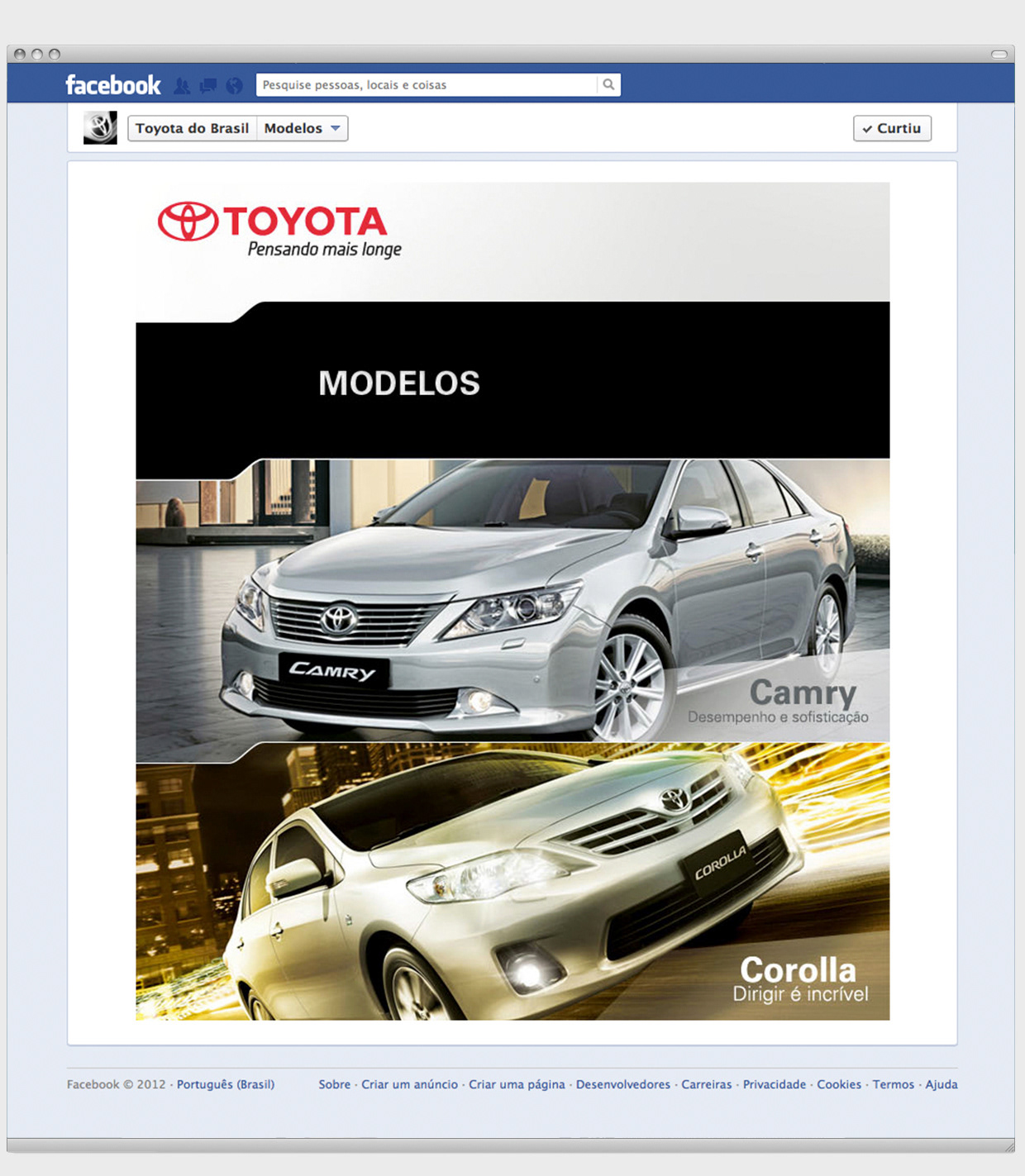This screenshot has width=1025, height=1176.
Task: Toggle the Curtiu like button
Action: (892, 128)
